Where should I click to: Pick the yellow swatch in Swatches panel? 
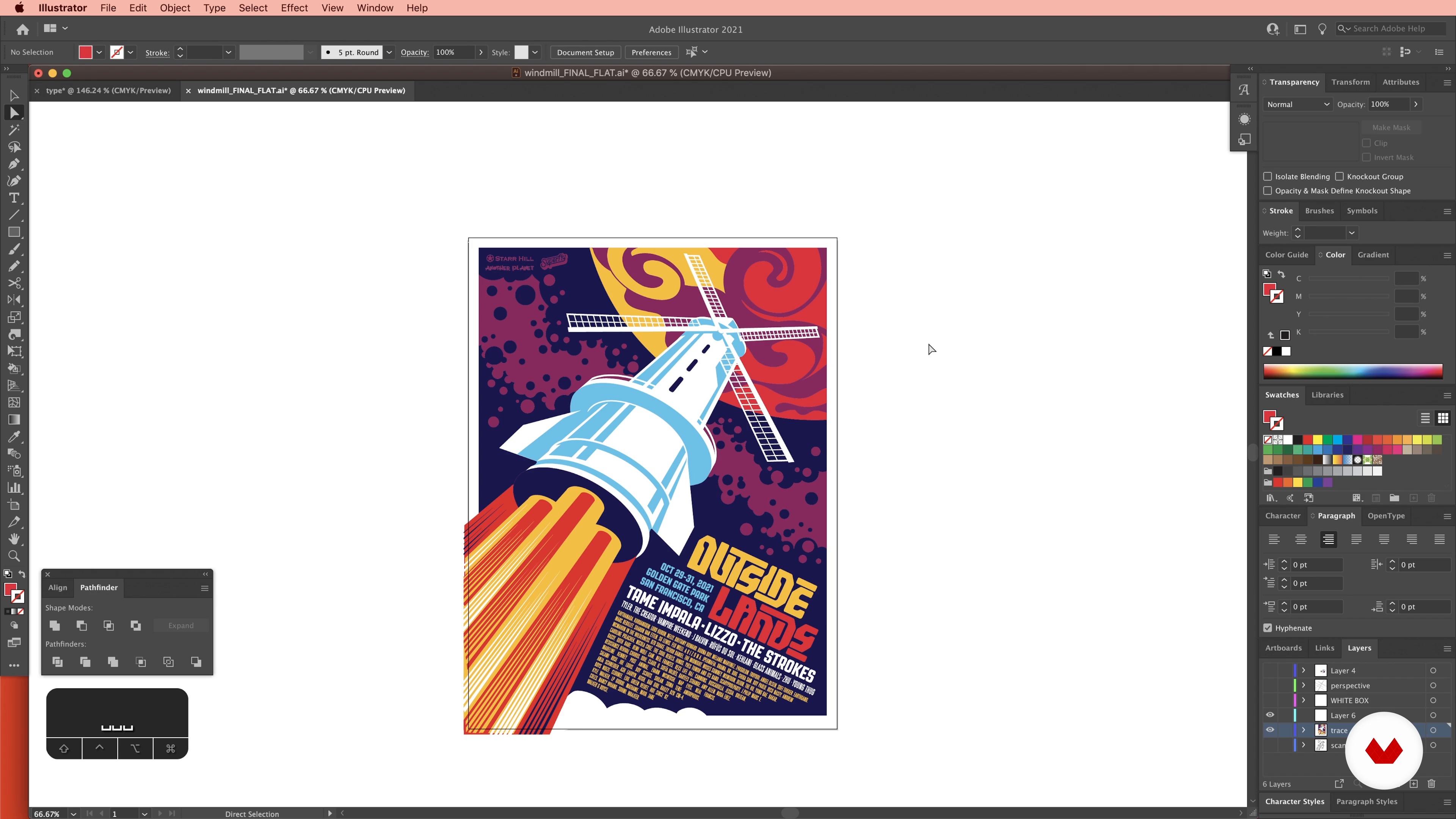click(x=1318, y=440)
